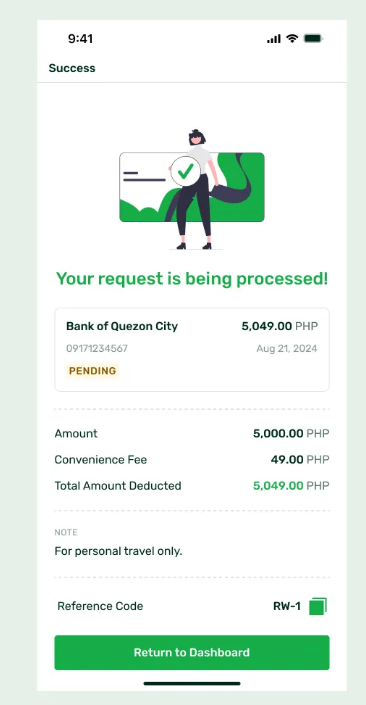This screenshot has height=705, width=366.
Task: Tap the Convenience Fee 49.00 PHP row
Action: (192, 460)
